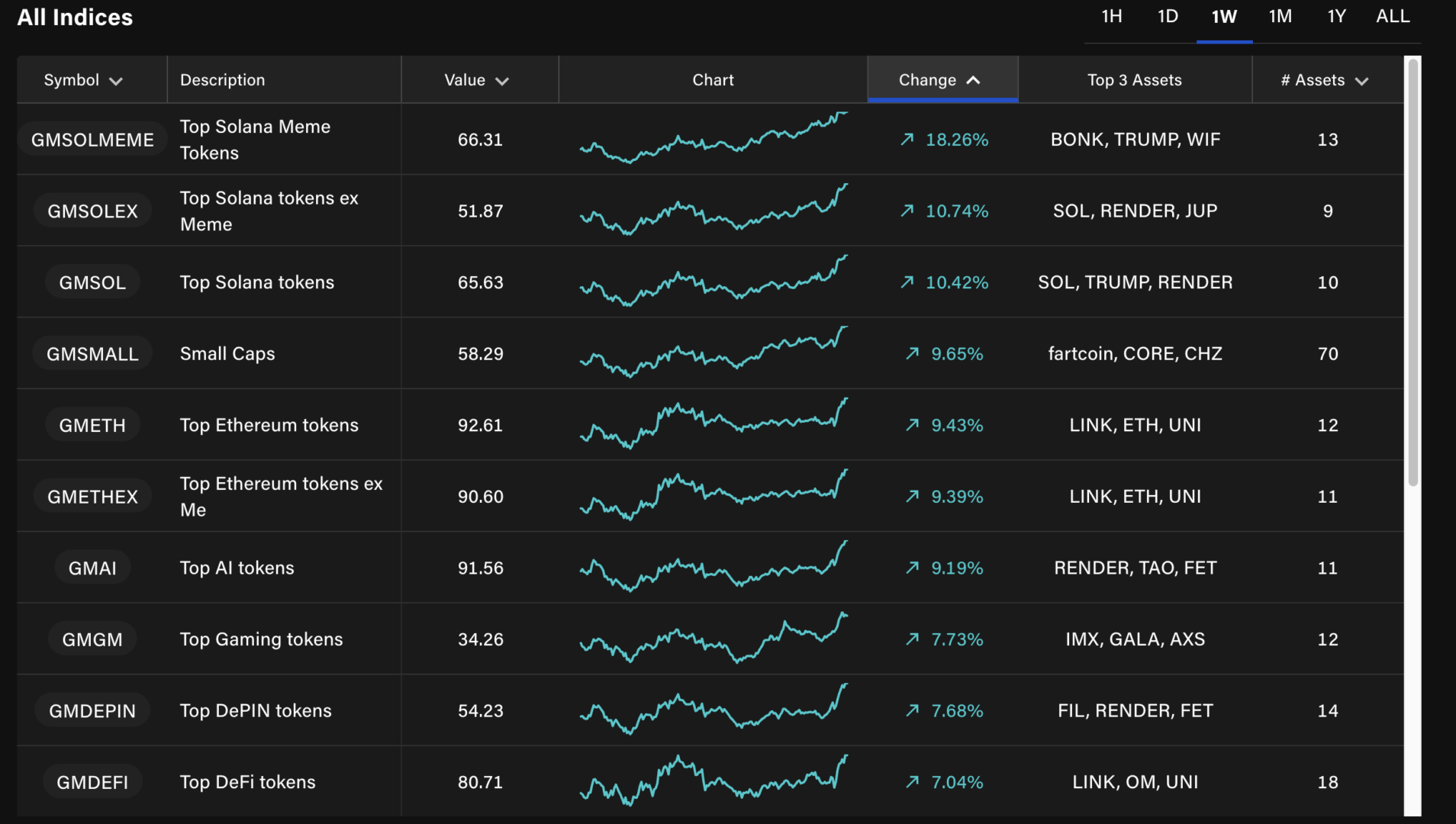This screenshot has height=824, width=1456.
Task: Sort by Value using its chevron
Action: coord(502,81)
